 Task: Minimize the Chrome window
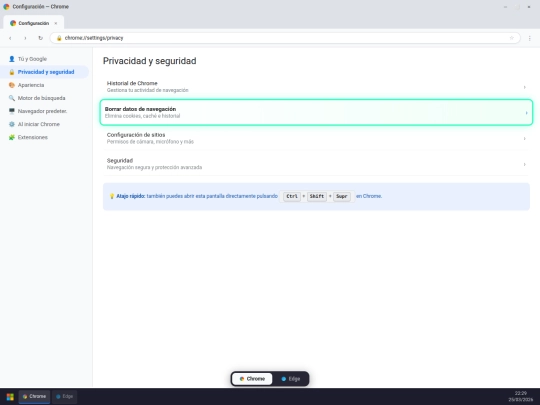coord(505,7)
